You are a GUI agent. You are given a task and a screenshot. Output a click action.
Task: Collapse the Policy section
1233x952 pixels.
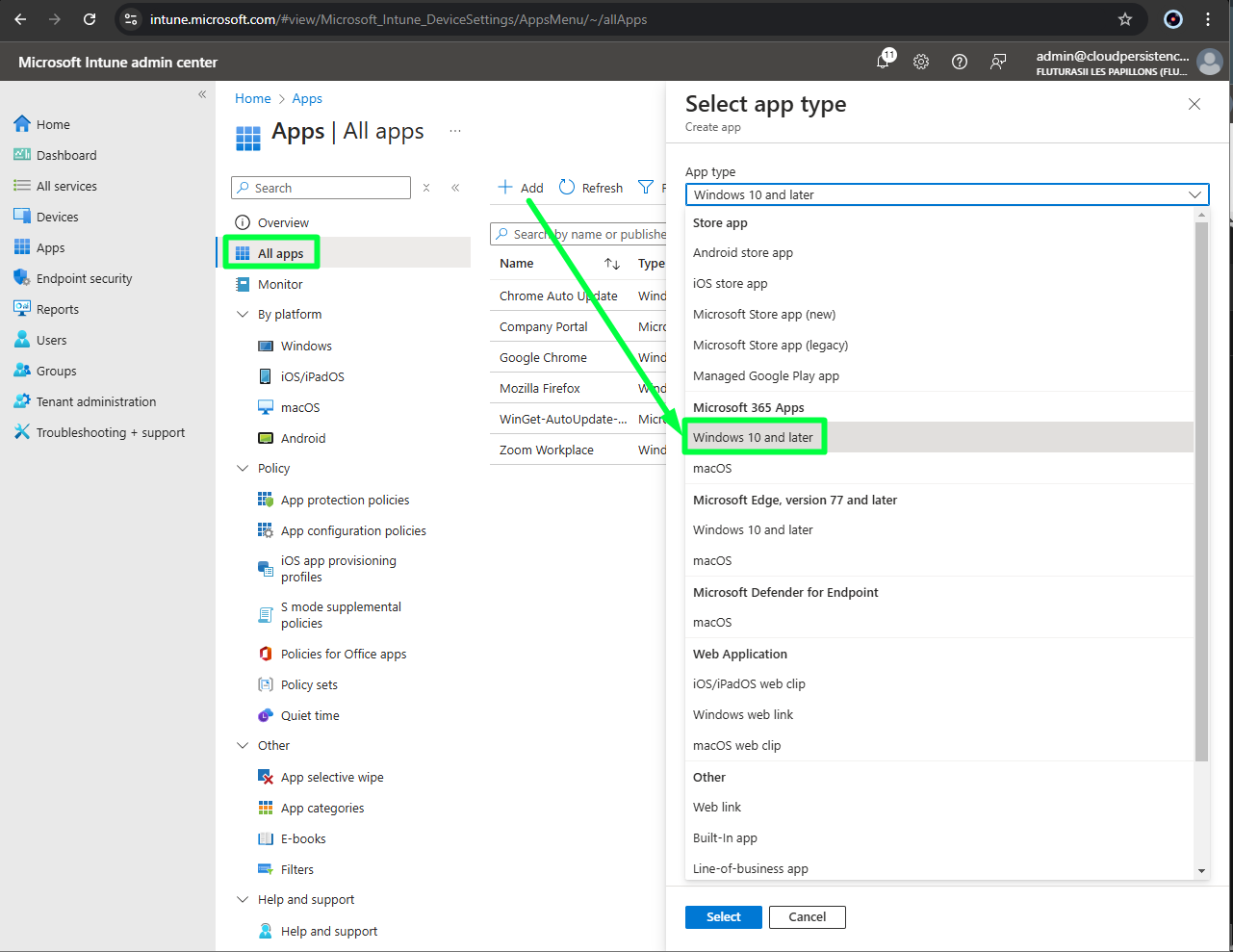tap(243, 469)
